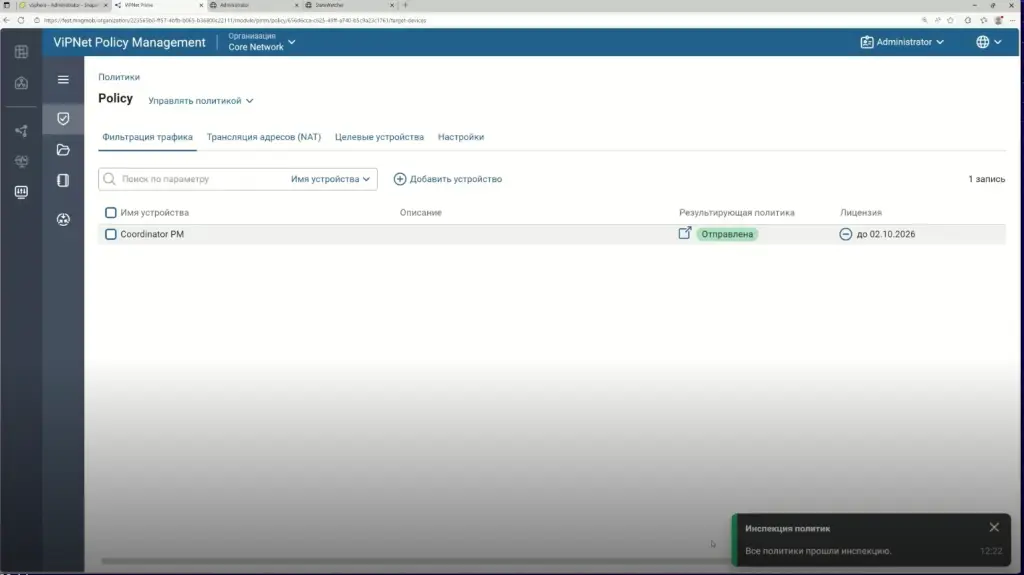Select the Coordinator PM device name
This screenshot has height=575, width=1024.
tap(152, 234)
